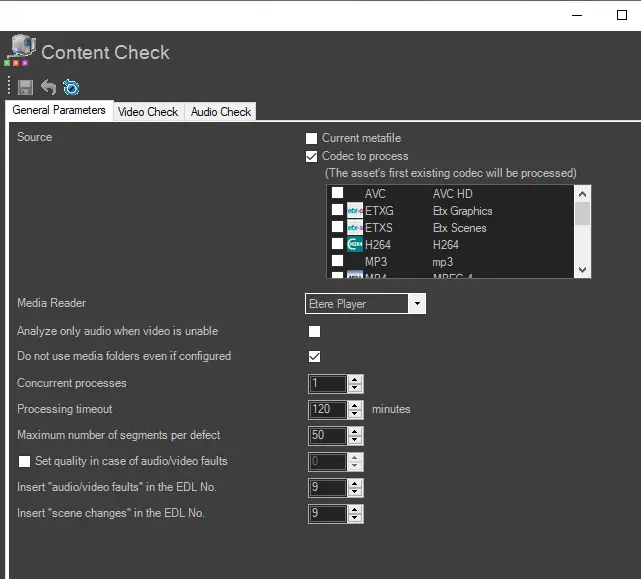Viewport: 641px width, 579px height.
Task: Switch to the Video Check tab
Action: pyautogui.click(x=148, y=112)
